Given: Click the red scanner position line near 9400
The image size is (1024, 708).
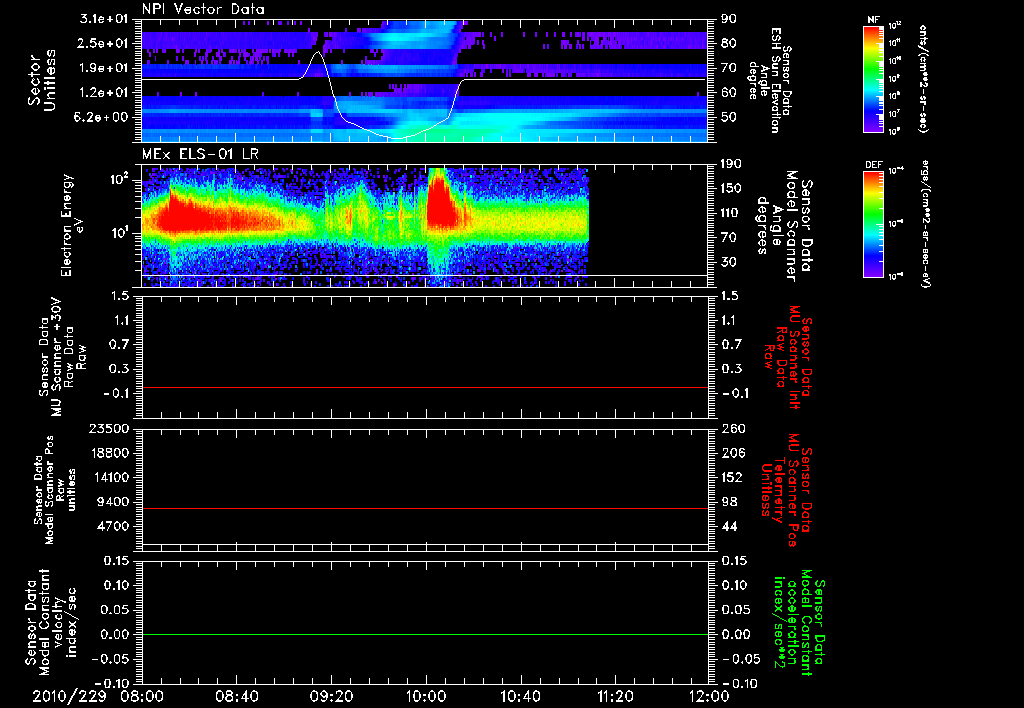Looking at the screenshot, I should (x=424, y=508).
